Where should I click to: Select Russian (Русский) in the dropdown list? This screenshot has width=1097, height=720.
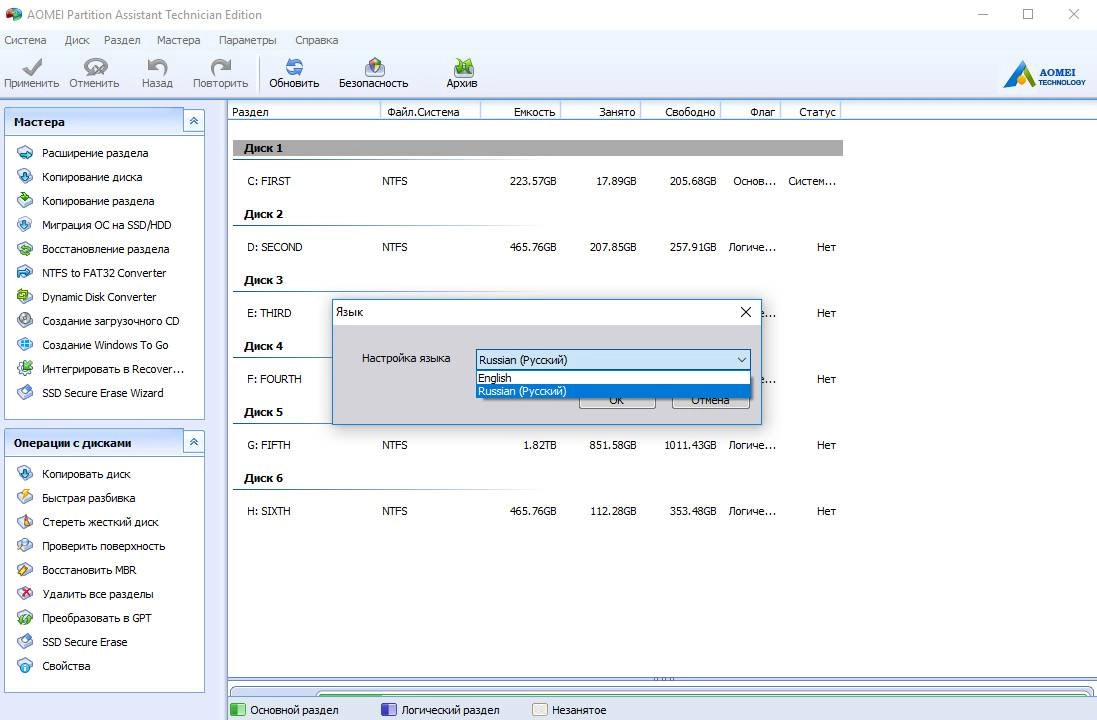tap(613, 391)
